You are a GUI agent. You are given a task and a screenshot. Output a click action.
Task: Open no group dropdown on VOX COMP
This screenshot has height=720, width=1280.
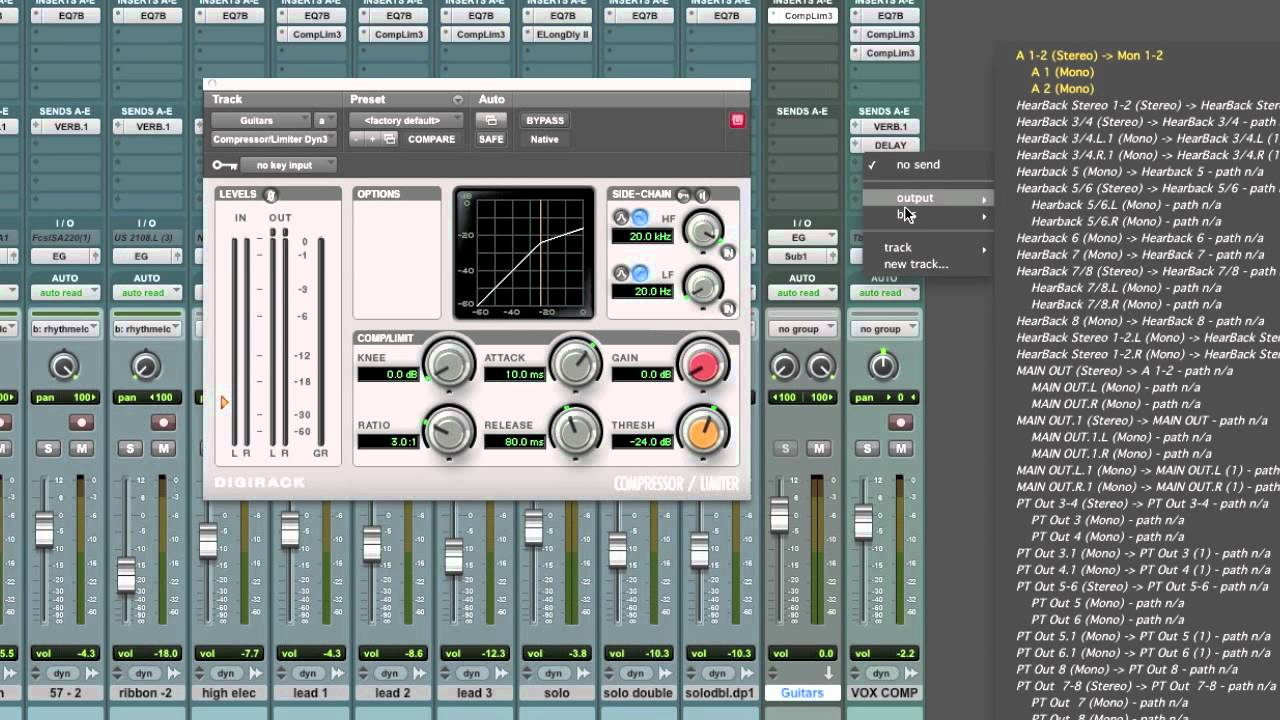point(884,329)
